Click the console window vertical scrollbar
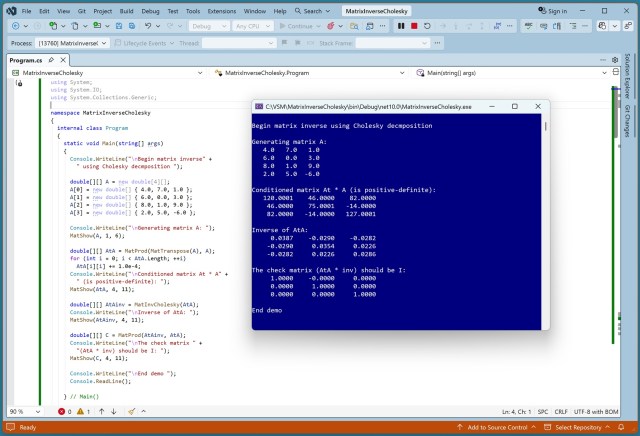 [545, 220]
